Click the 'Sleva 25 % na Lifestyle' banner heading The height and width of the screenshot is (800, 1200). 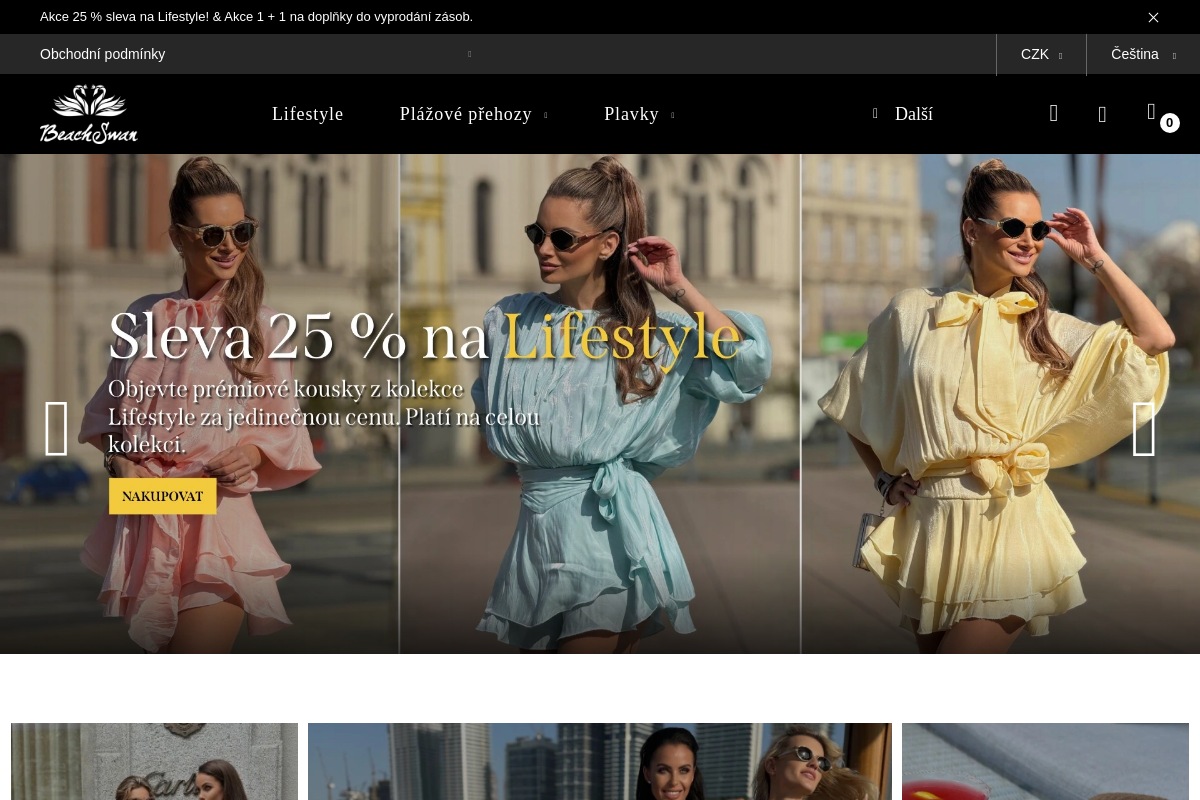tap(424, 337)
